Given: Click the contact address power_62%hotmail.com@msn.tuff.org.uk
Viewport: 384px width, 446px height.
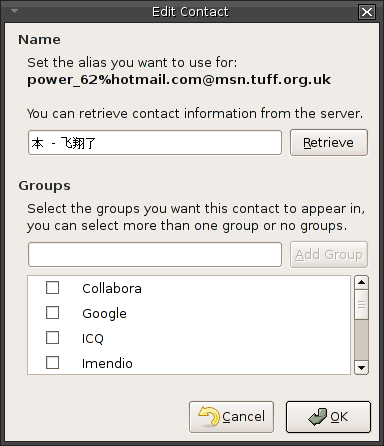Looking at the screenshot, I should point(179,80).
